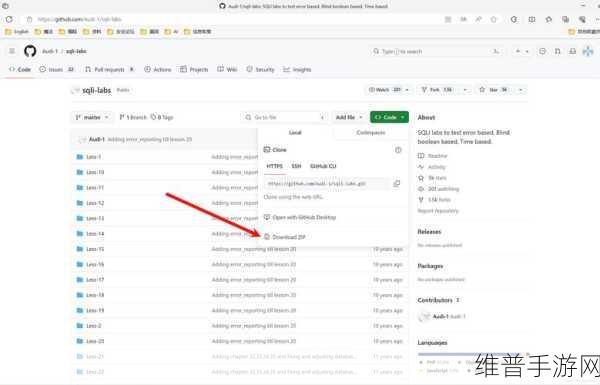This screenshot has width=600, height=385.
Task: Expand the Fork options dropdown arrow
Action: (x=465, y=90)
